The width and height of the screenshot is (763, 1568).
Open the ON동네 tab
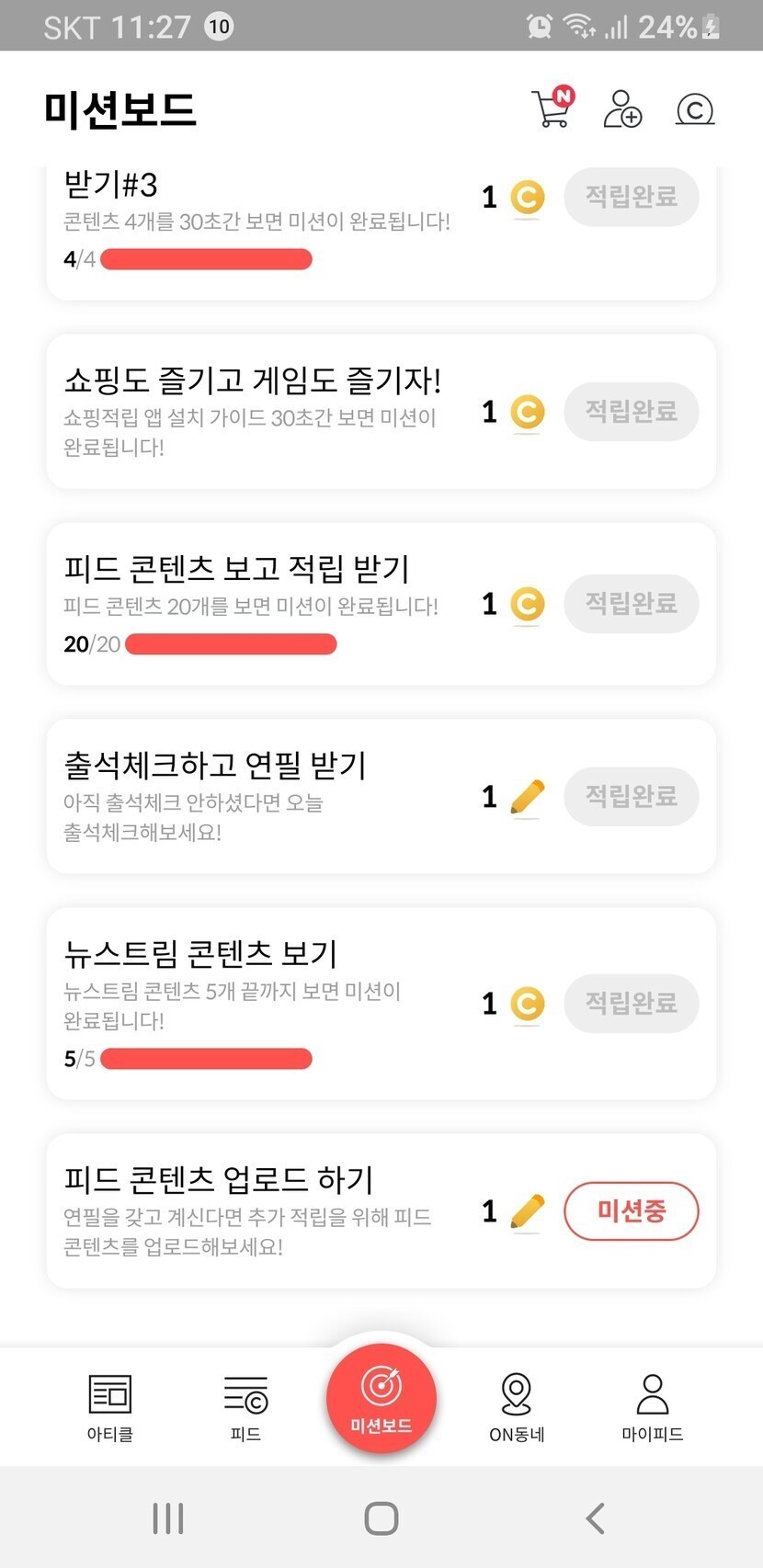click(x=517, y=1406)
